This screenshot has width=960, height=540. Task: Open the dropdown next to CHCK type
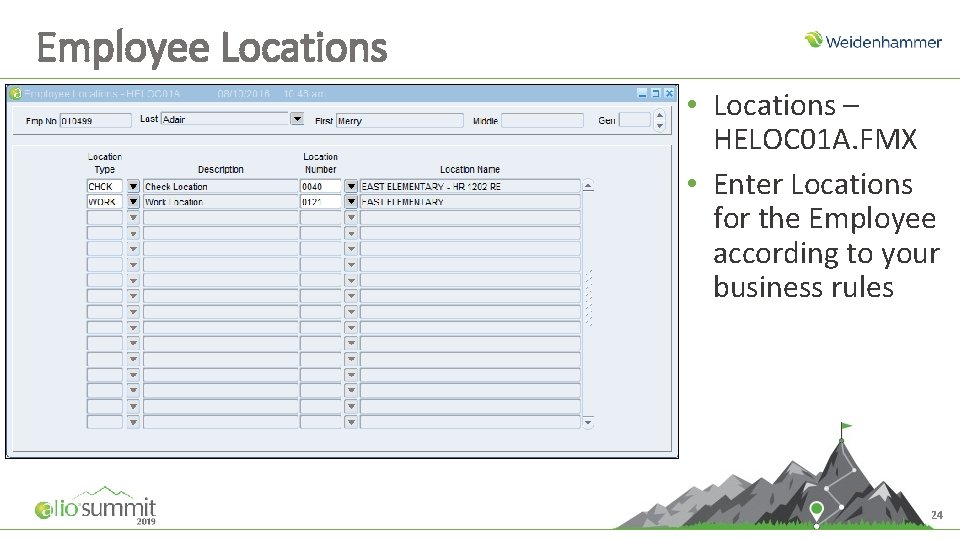coord(133,186)
